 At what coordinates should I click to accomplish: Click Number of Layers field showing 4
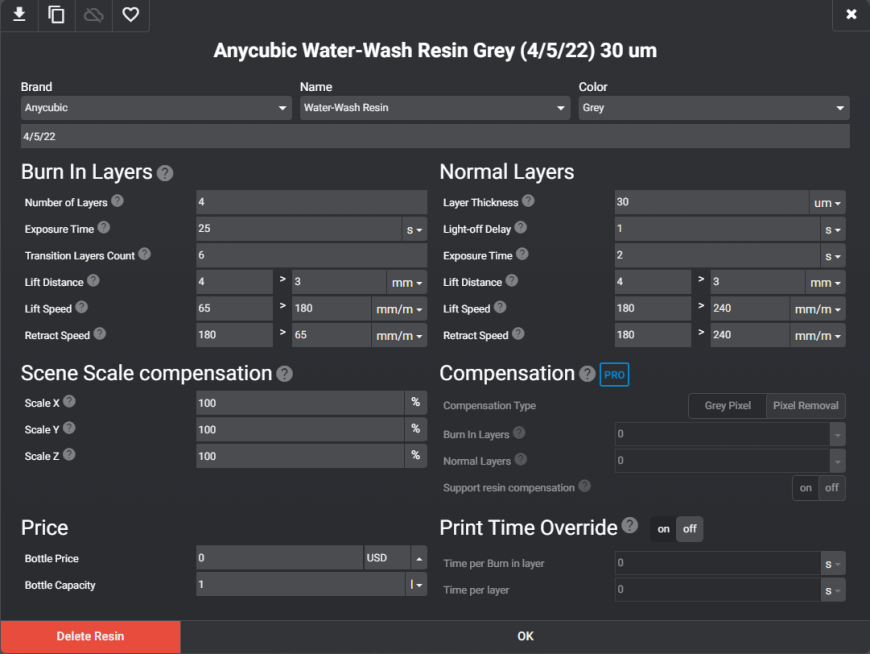(x=312, y=202)
